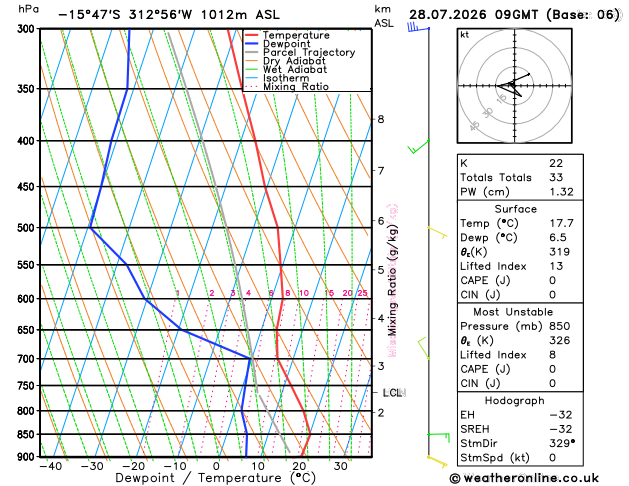Click the 'Most Unstable' section heading
Image resolution: width=629 pixels, height=486 pixels.
point(513,312)
